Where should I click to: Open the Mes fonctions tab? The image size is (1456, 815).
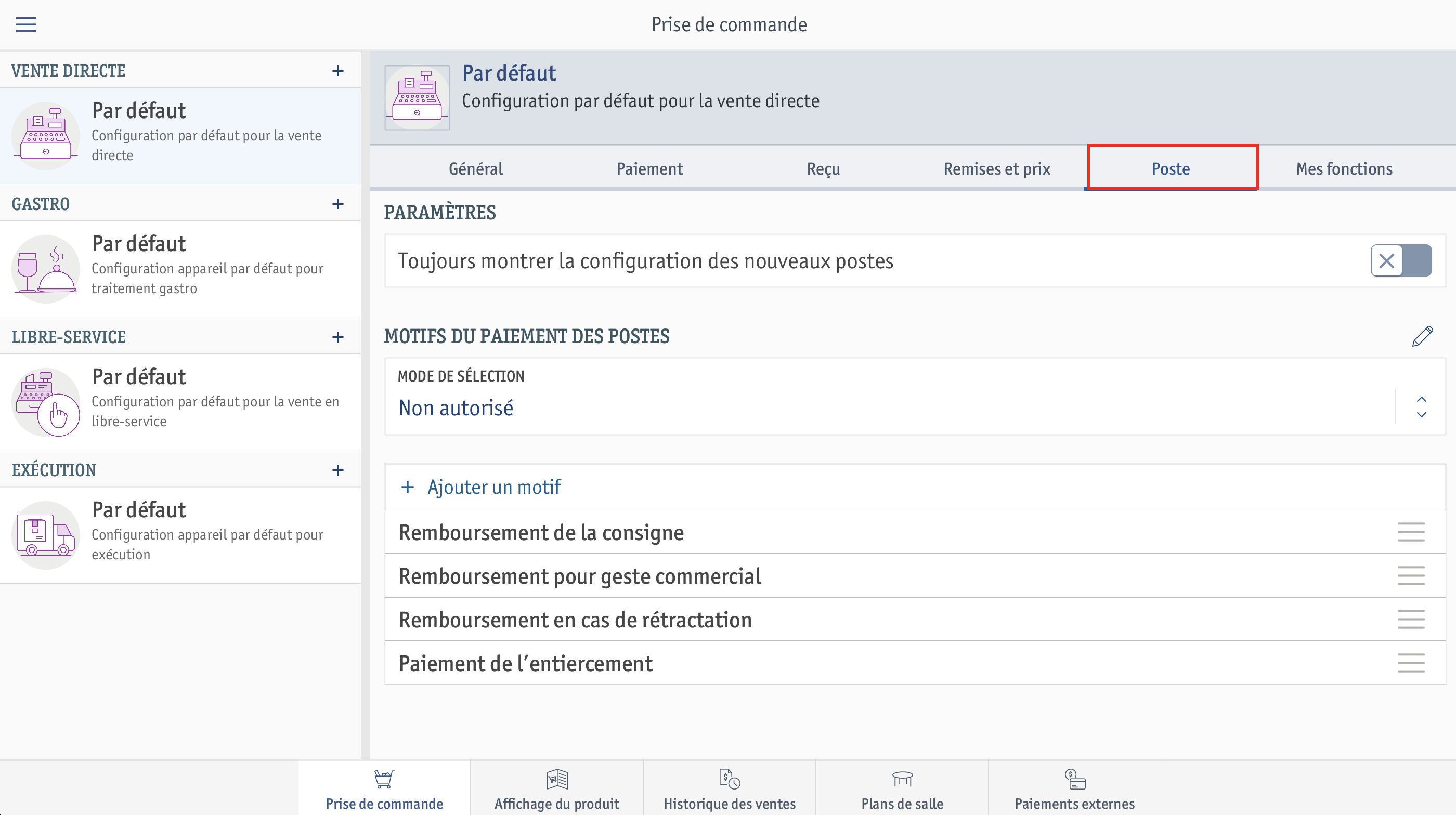click(1344, 168)
